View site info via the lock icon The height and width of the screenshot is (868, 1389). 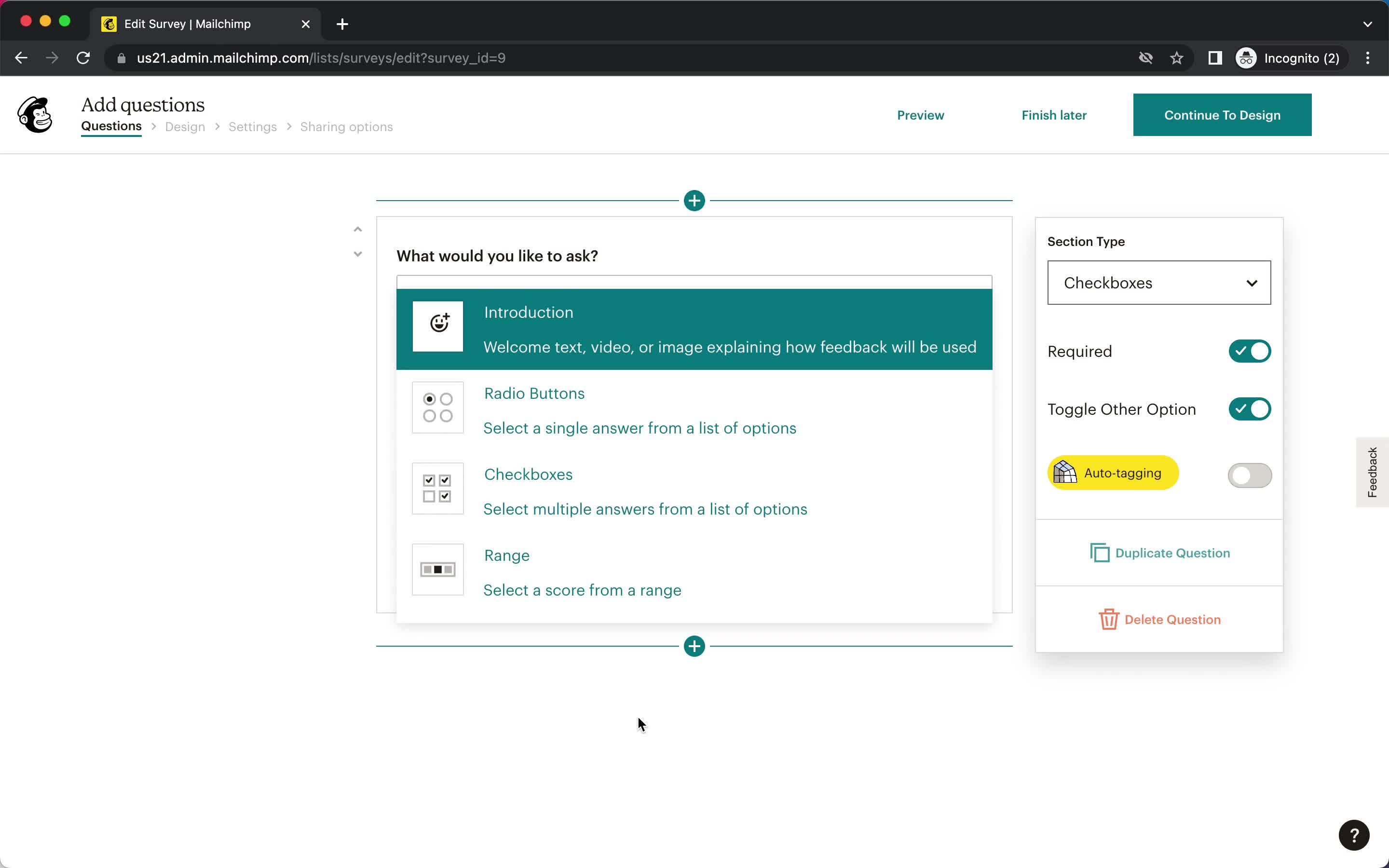pos(121,58)
